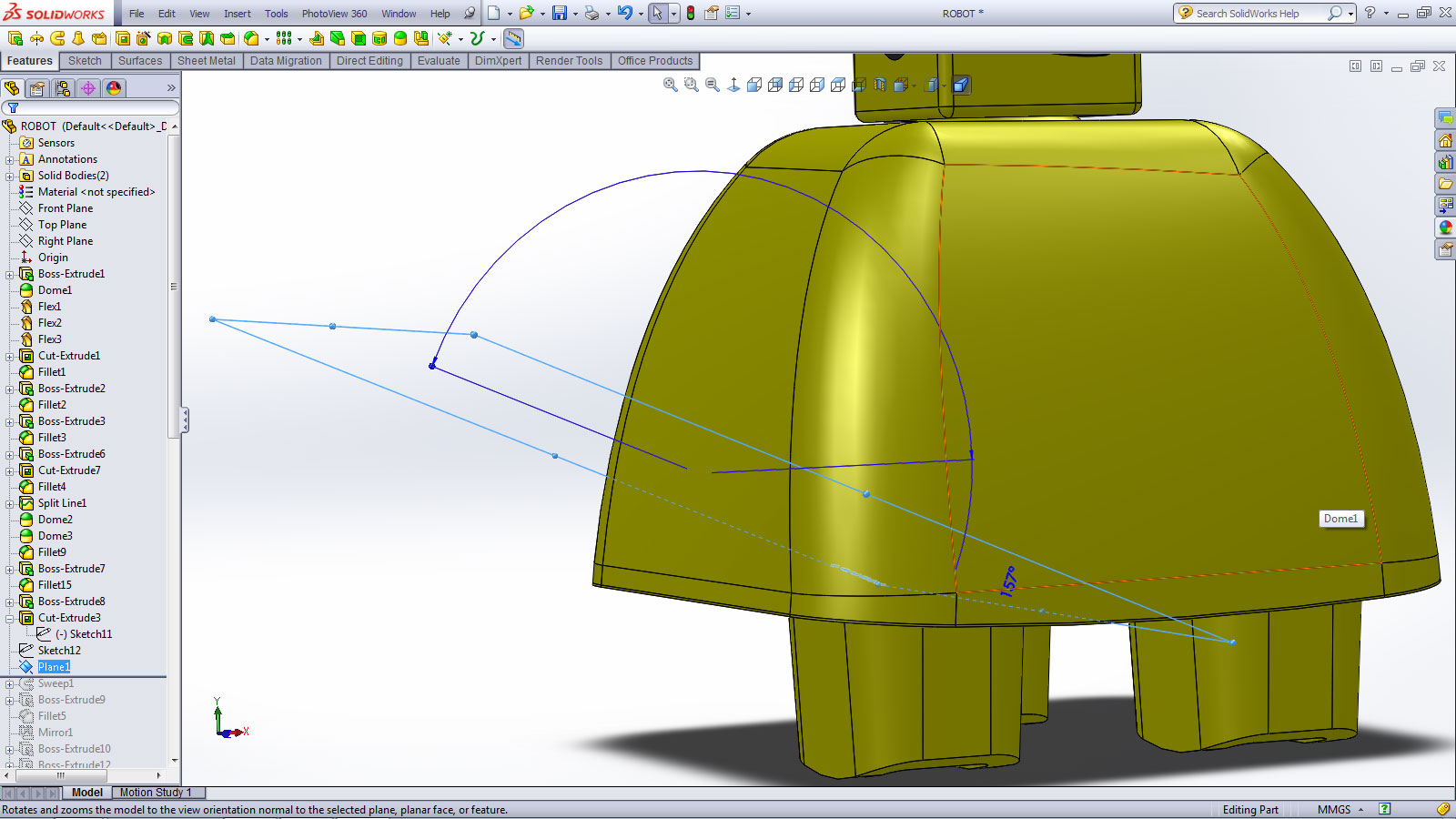1456x819 pixels.
Task: Click the Rebuild traffic light icon
Action: tap(691, 13)
